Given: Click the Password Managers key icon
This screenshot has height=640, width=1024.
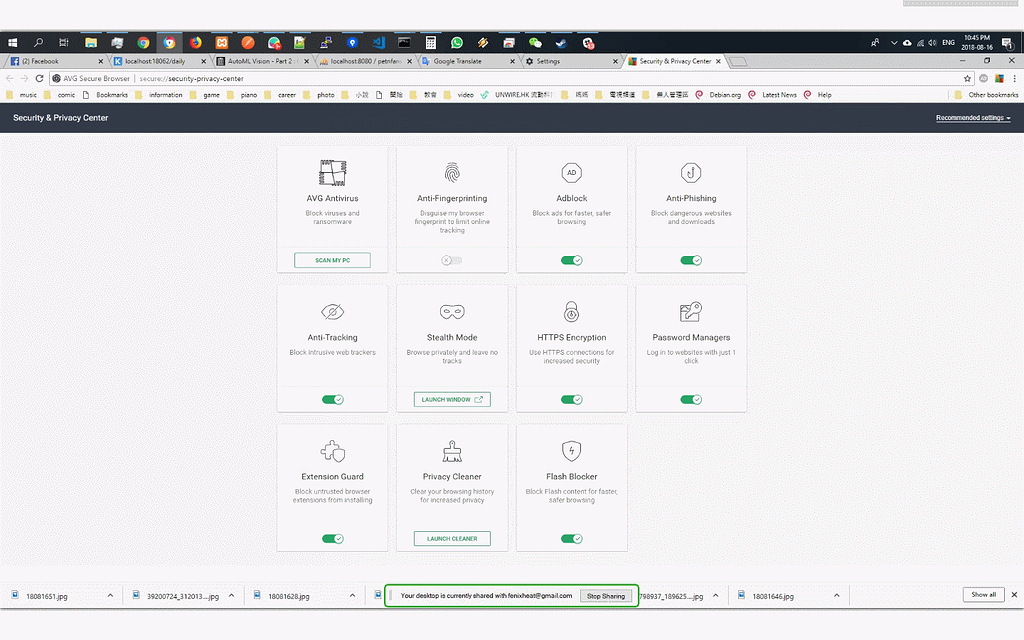Looking at the screenshot, I should click(691, 311).
